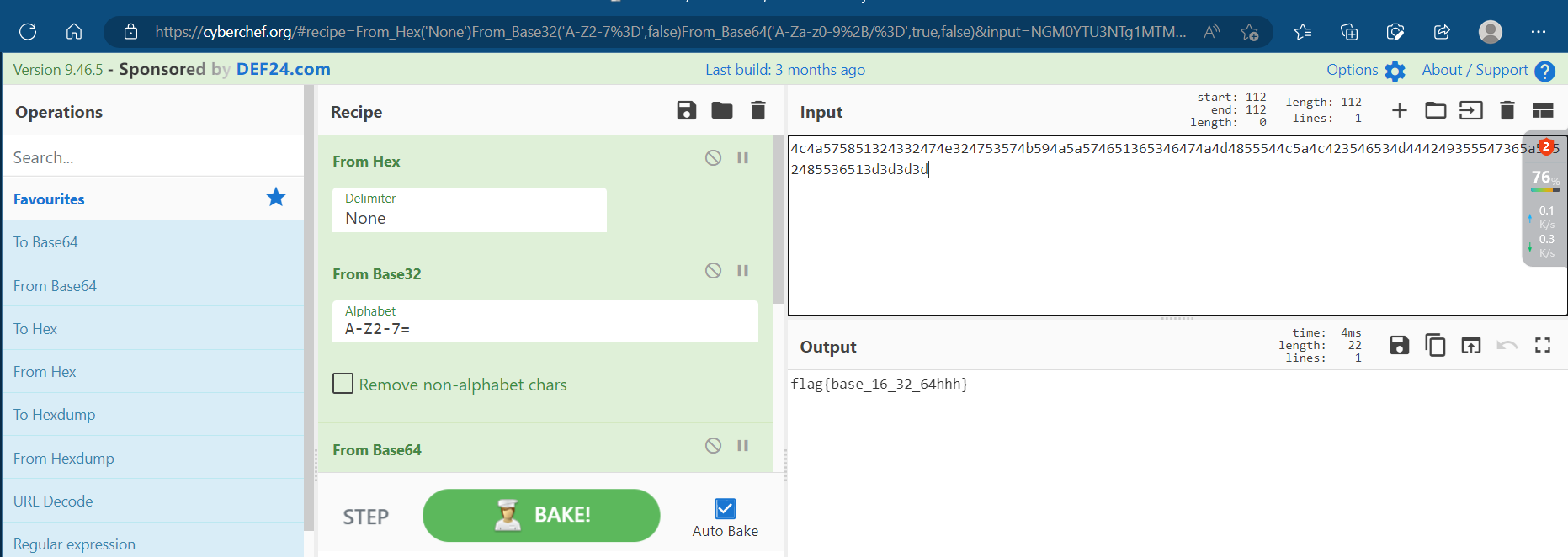
Task: Copy the output to clipboard
Action: 1435,345
